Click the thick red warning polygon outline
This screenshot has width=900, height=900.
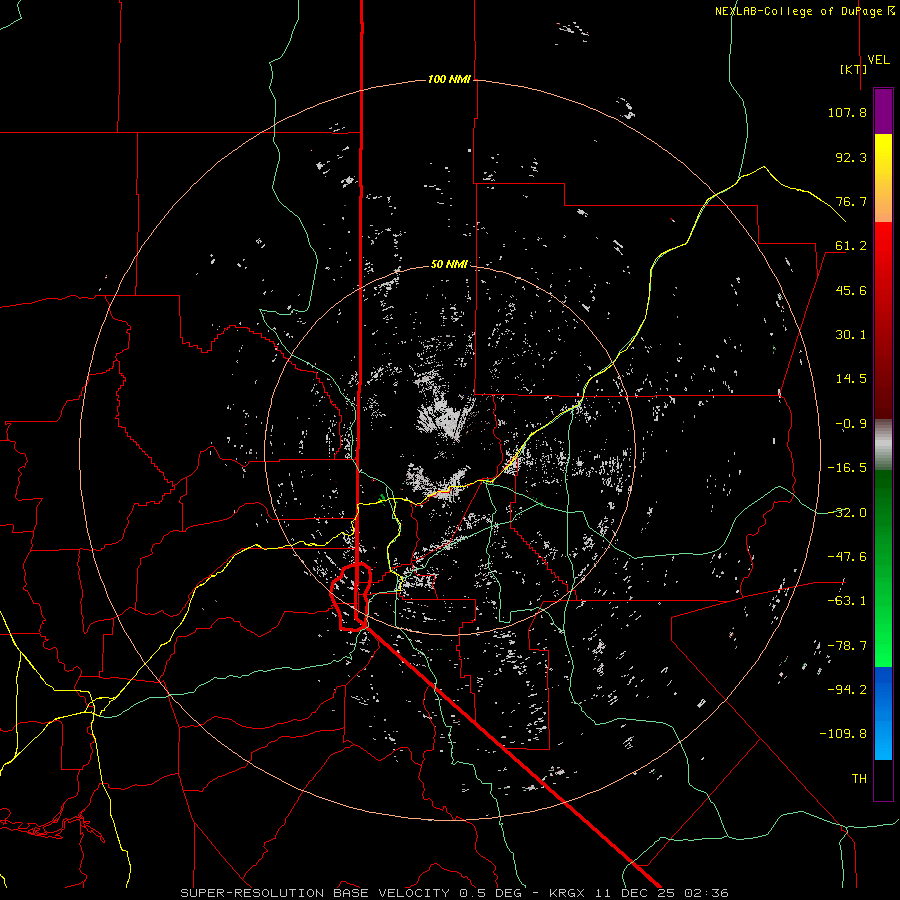click(351, 597)
